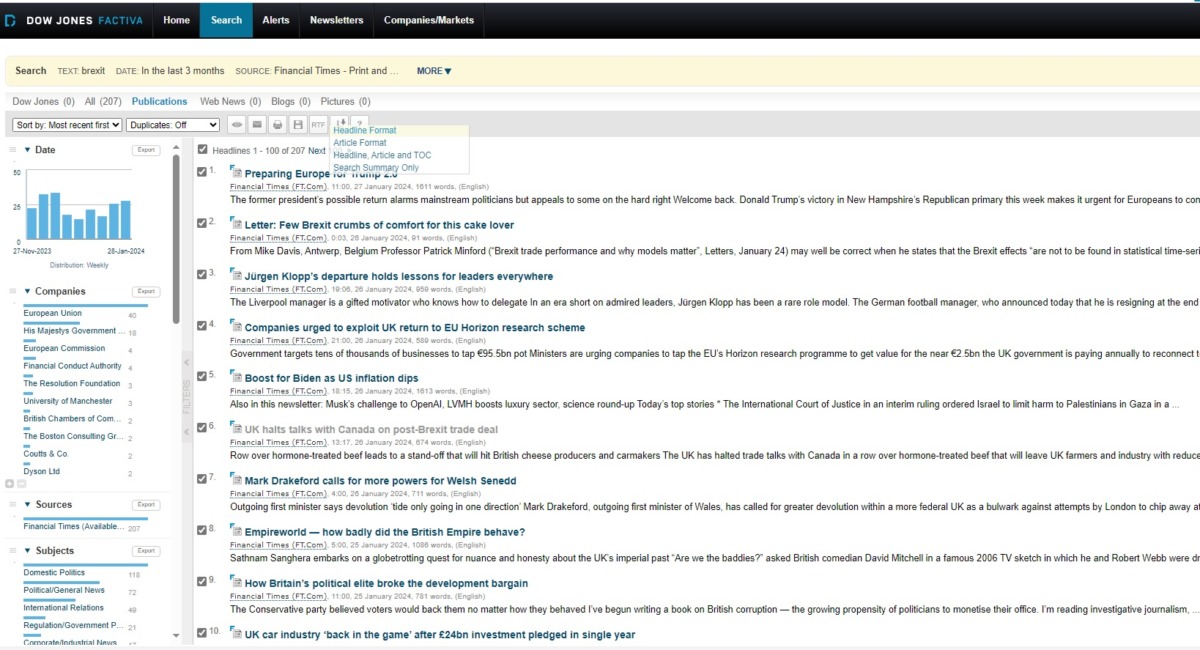The width and height of the screenshot is (1200, 650).
Task: Click Export button in the Sources panel
Action: point(146,505)
